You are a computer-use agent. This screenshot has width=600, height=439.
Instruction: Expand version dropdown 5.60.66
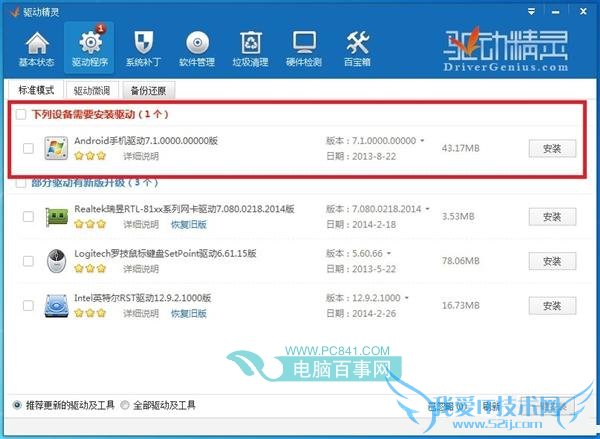tap(389, 253)
